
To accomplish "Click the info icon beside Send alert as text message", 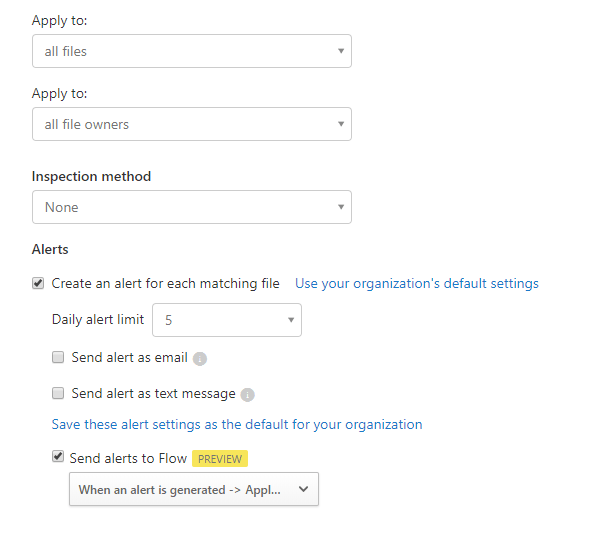I will [248, 394].
